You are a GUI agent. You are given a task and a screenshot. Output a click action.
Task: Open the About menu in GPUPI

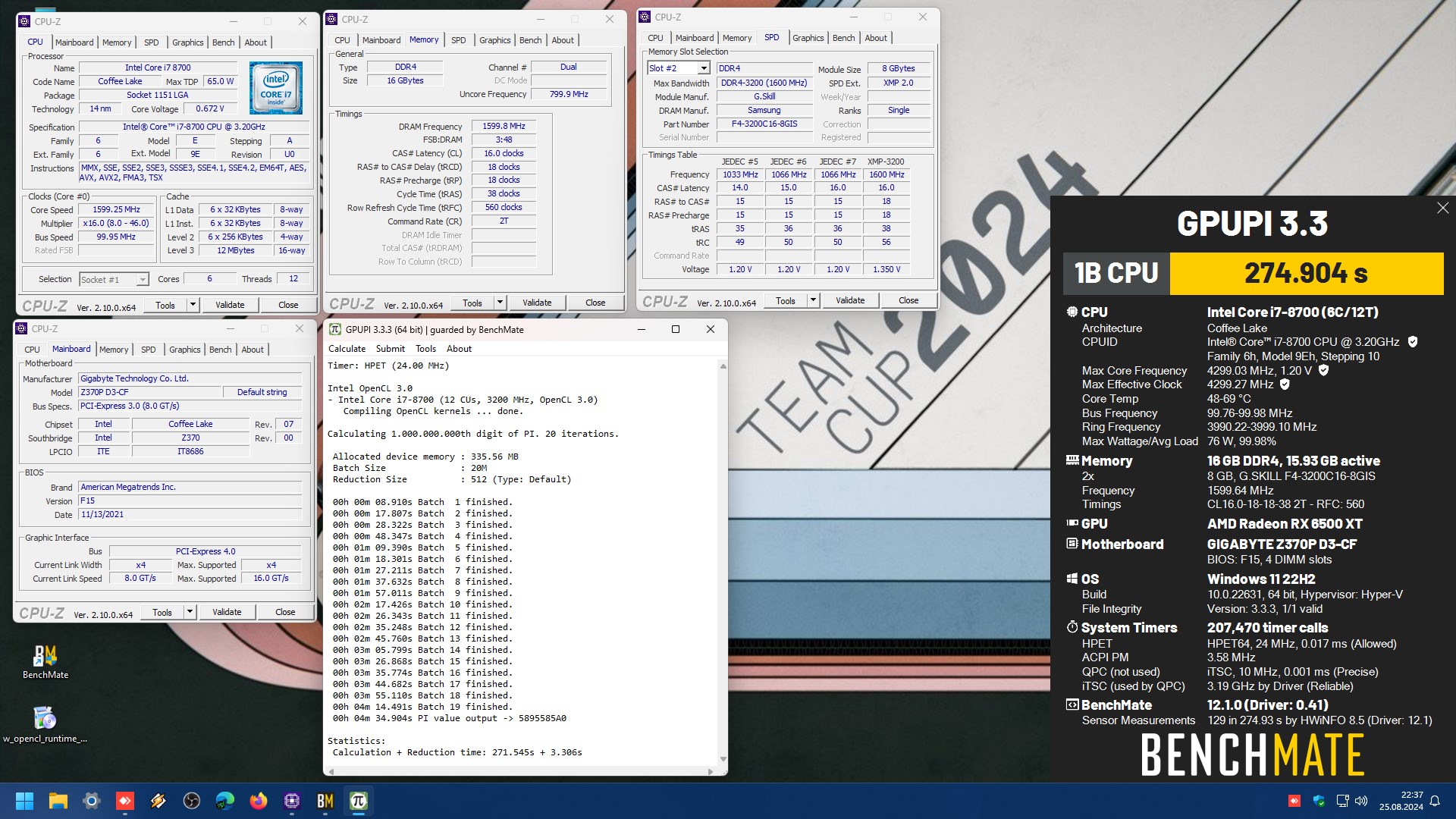point(459,349)
